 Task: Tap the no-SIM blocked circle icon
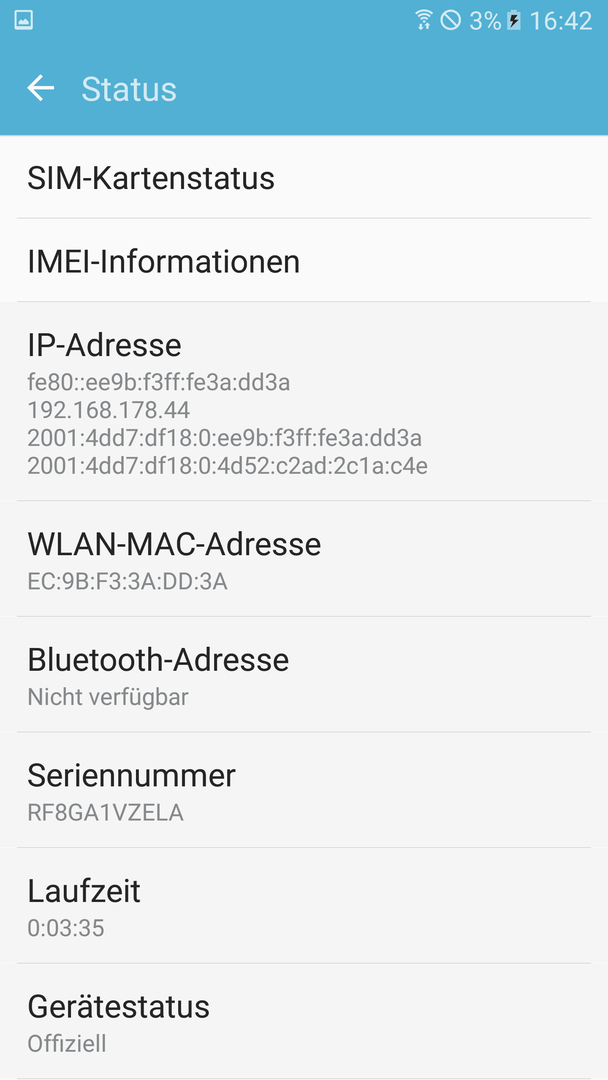(x=450, y=21)
